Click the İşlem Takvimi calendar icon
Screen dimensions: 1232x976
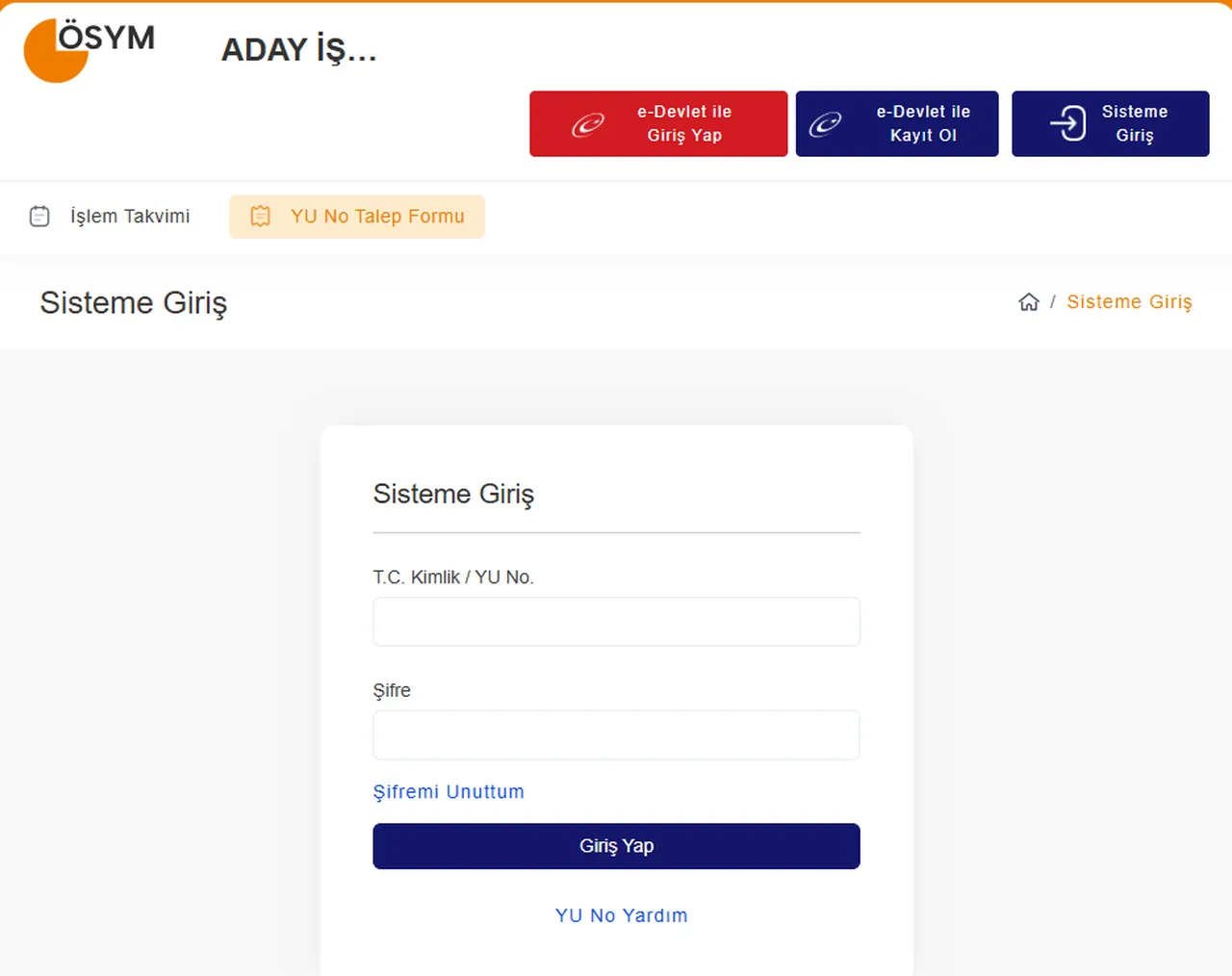point(39,217)
